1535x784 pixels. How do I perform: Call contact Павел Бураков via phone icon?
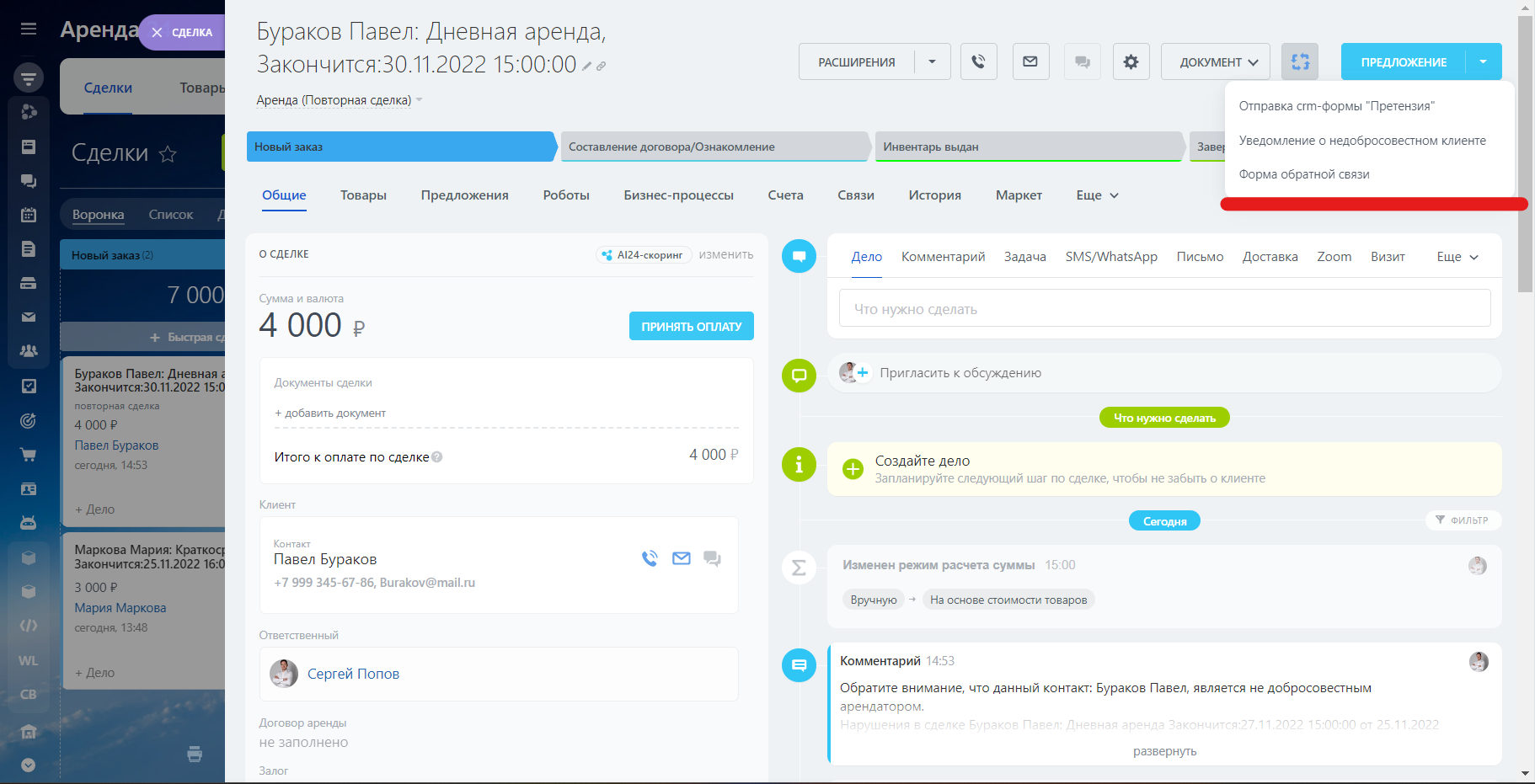(650, 558)
